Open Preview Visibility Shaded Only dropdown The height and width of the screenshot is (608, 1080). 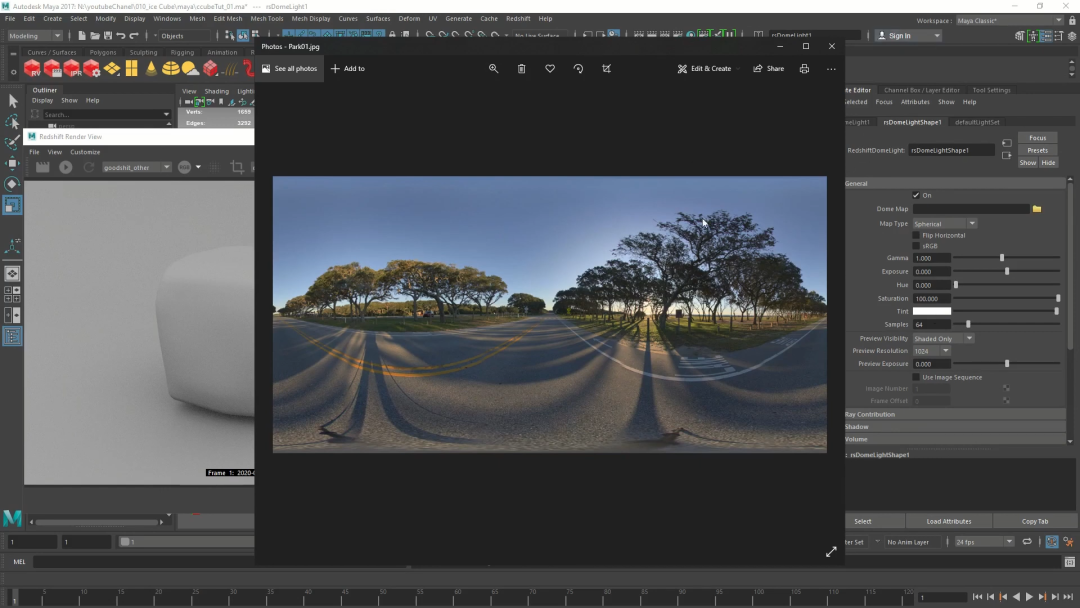coord(942,339)
